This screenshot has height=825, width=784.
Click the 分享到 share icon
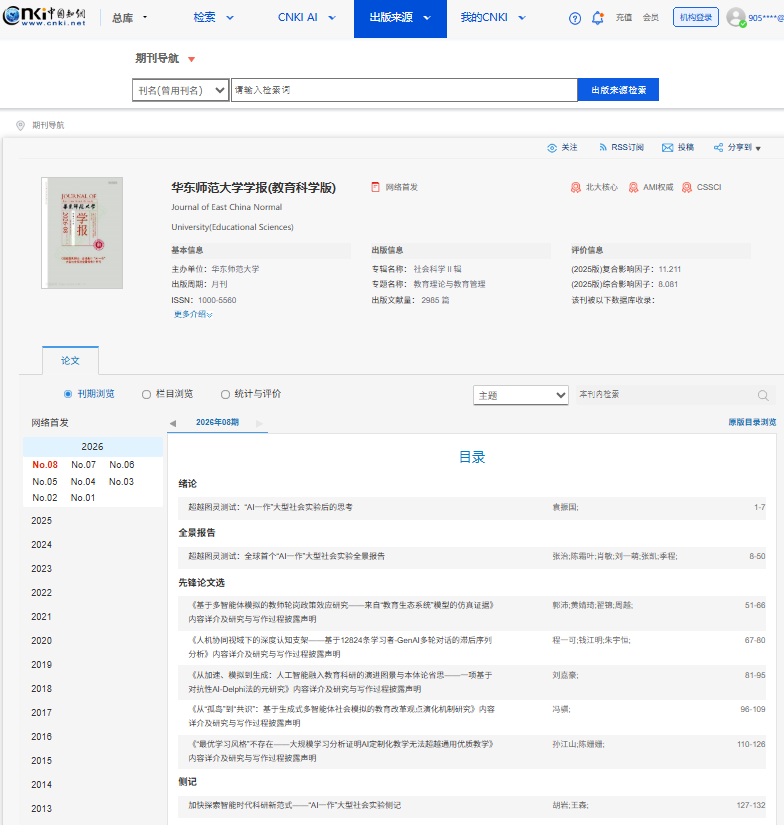coord(718,147)
